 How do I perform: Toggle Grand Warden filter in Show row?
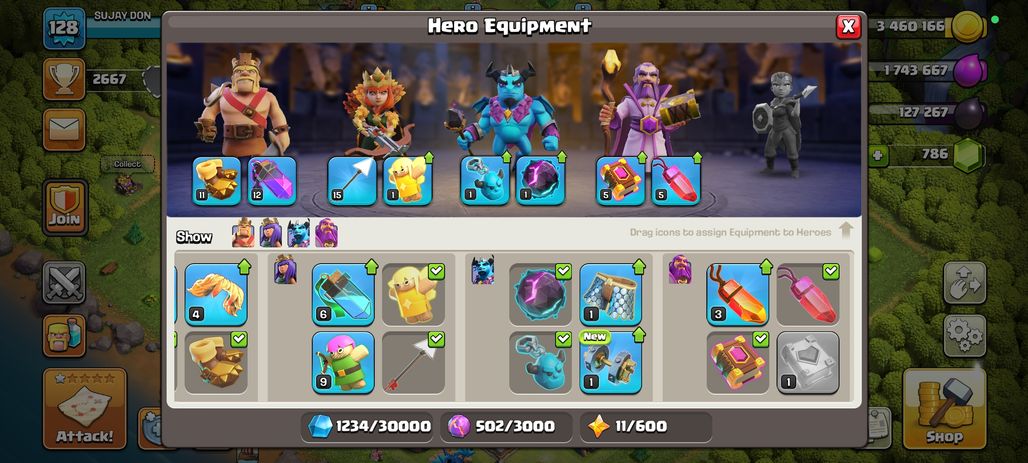click(x=326, y=233)
